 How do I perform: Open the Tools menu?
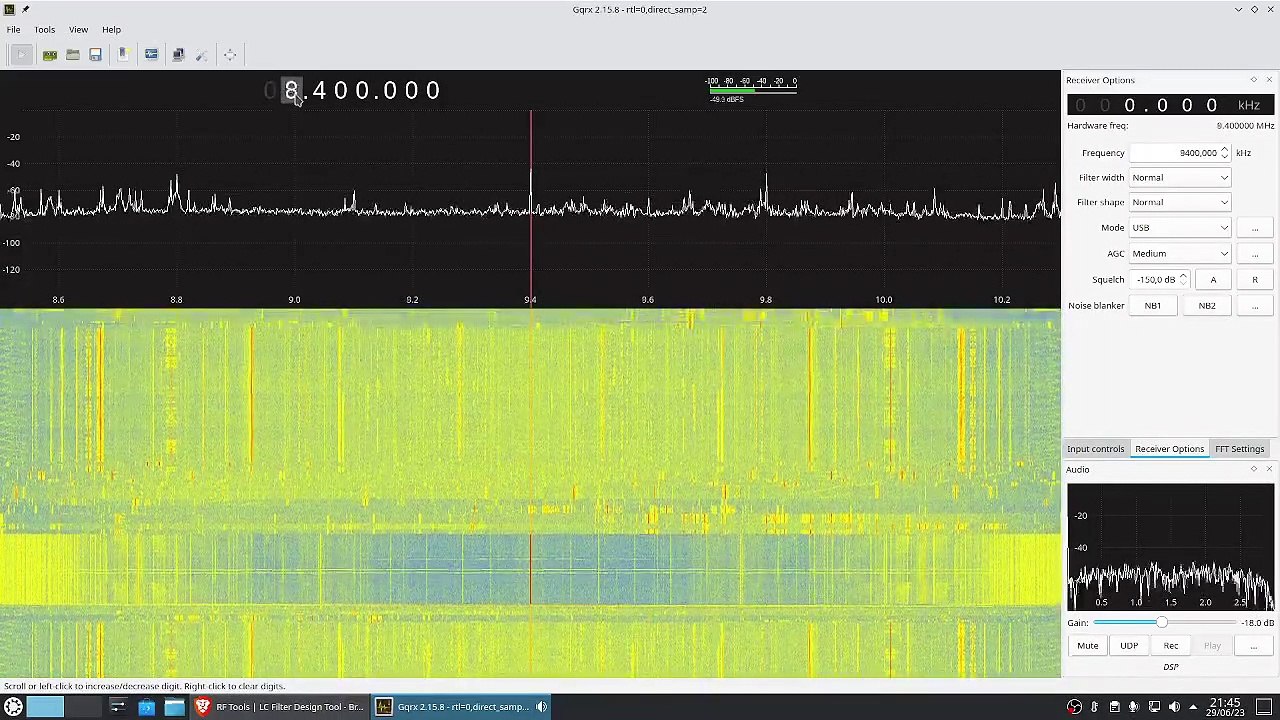[x=44, y=30]
